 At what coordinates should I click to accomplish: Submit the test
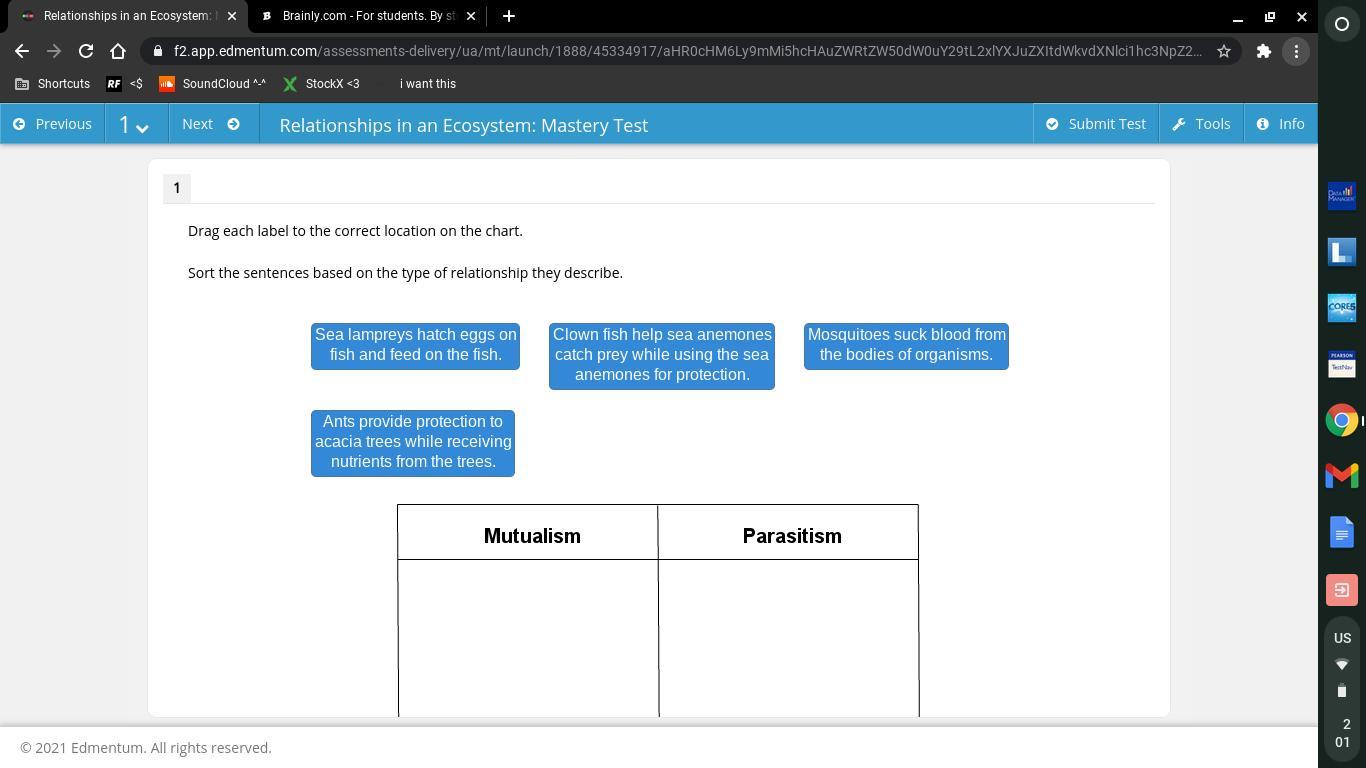[1096, 124]
